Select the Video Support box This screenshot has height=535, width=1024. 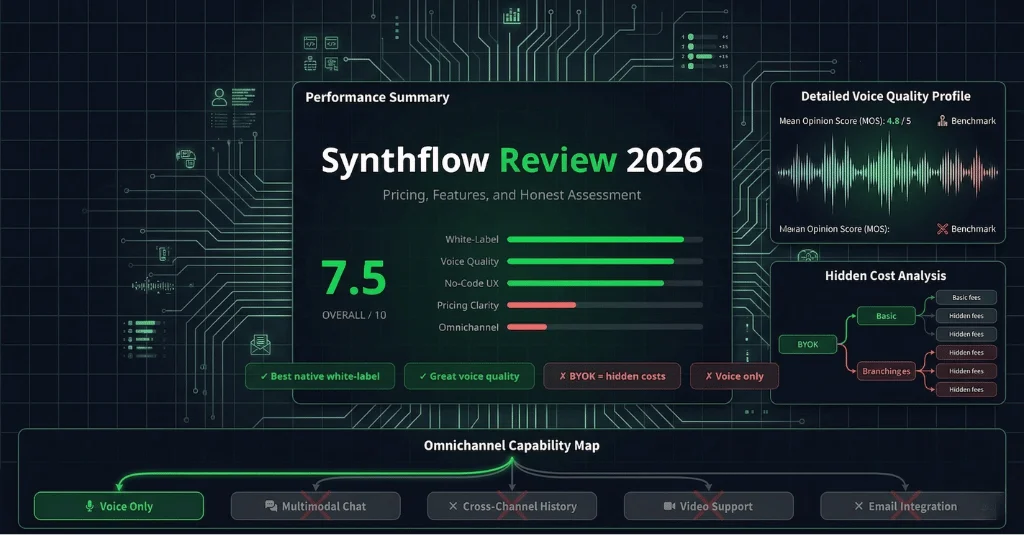click(x=709, y=506)
